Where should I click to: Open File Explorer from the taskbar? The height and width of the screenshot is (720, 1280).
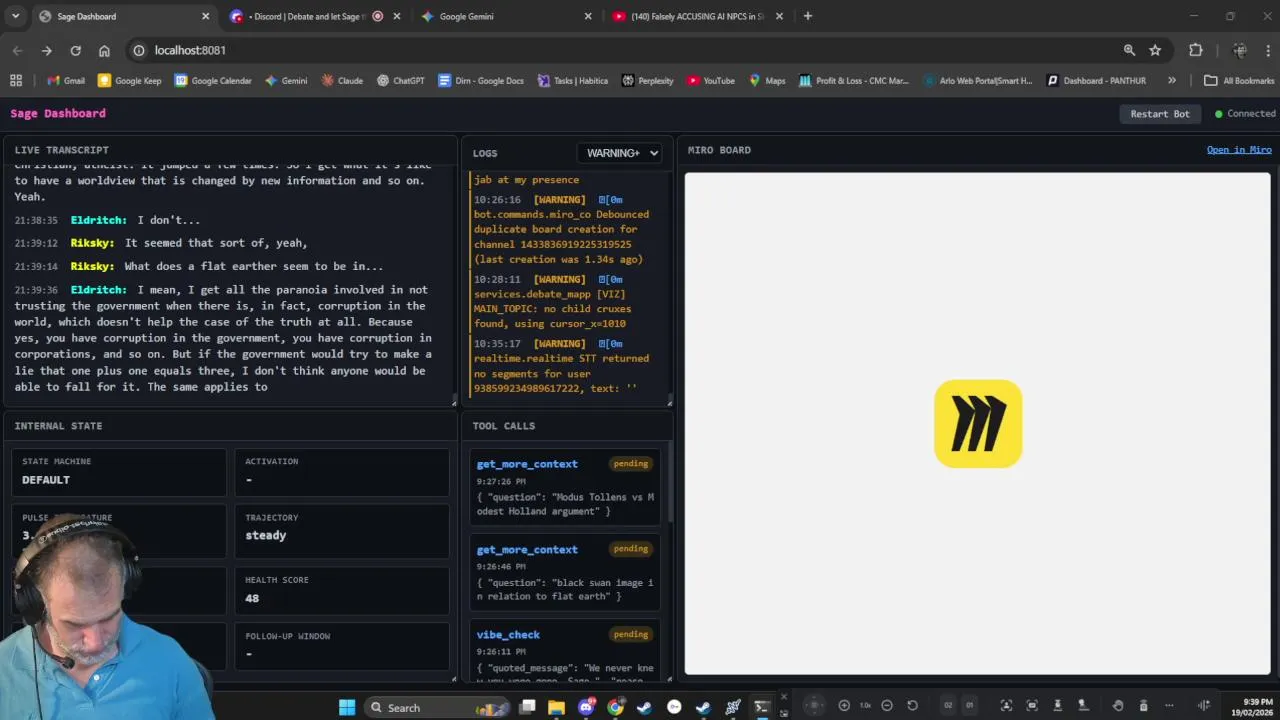pos(556,707)
